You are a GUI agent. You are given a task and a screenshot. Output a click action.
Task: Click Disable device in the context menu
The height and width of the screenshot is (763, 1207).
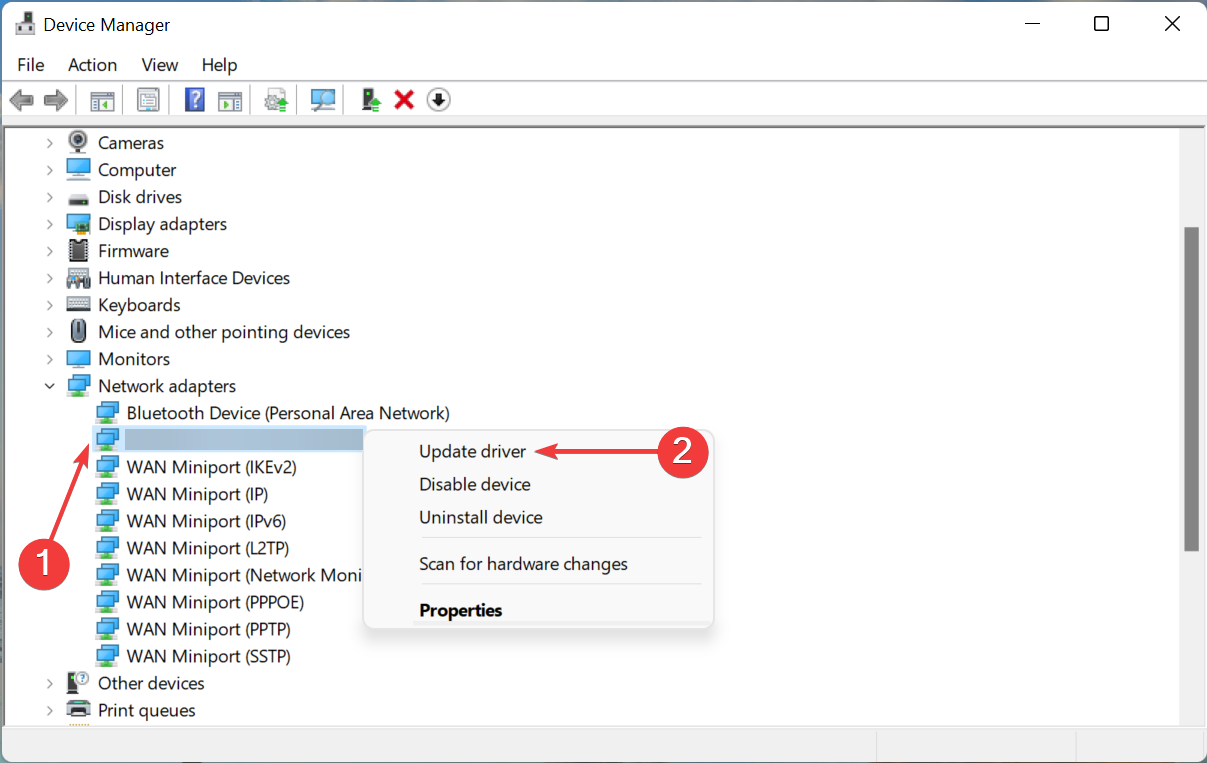coord(474,484)
